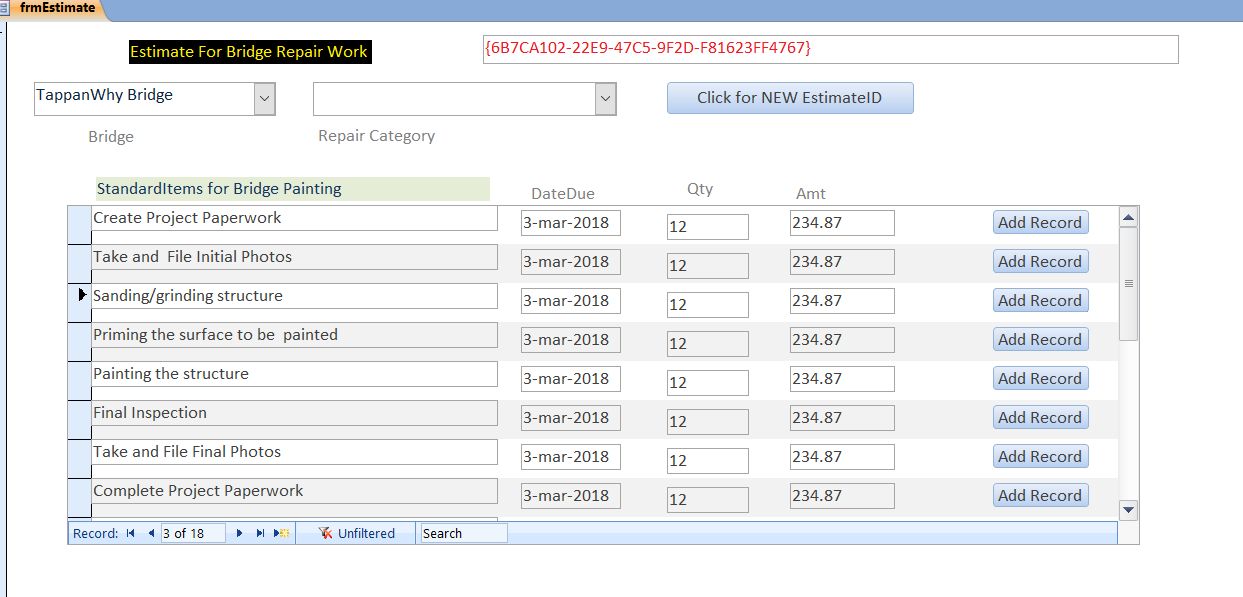Open the Repair Category dropdown
1243x597 pixels.
point(605,97)
